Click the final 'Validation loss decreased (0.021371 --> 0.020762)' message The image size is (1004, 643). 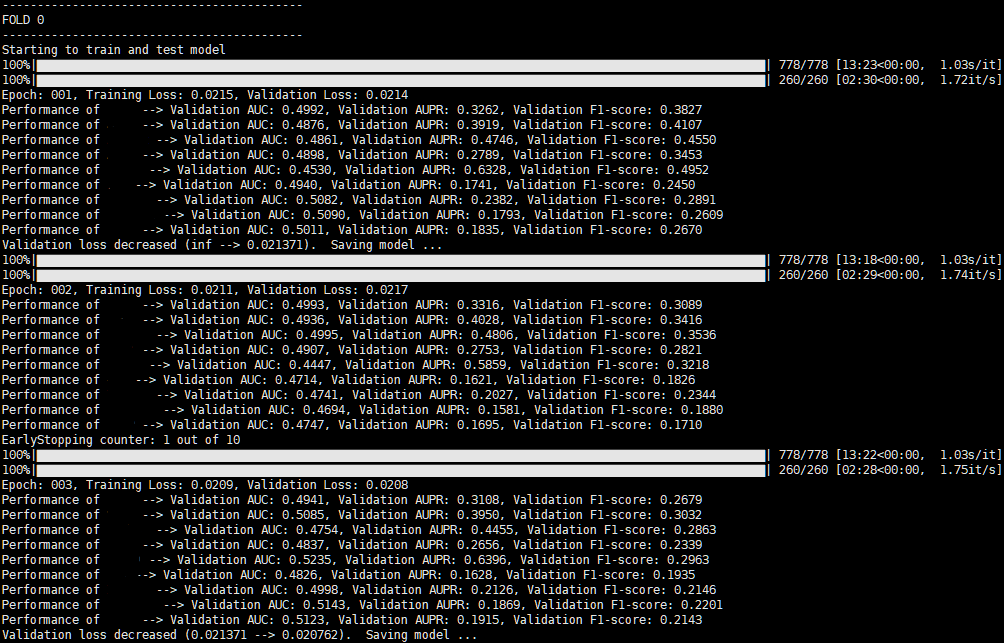239,635
